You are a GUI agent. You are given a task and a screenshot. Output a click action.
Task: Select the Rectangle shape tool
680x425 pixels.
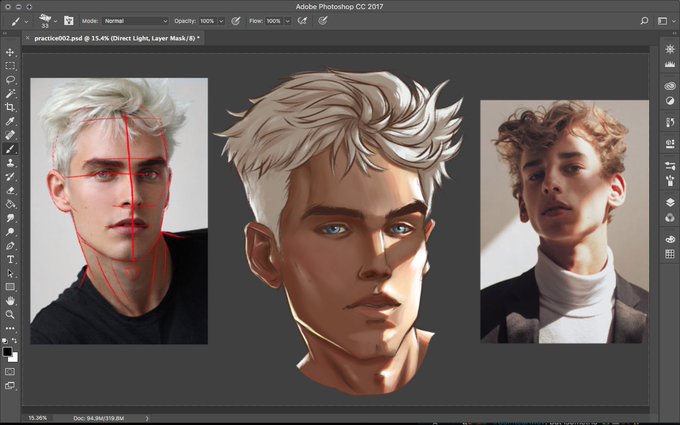tap(10, 287)
